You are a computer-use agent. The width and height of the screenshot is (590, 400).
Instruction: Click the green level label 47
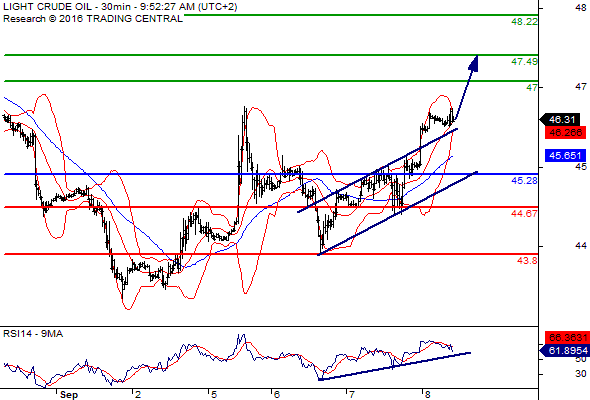[532, 88]
